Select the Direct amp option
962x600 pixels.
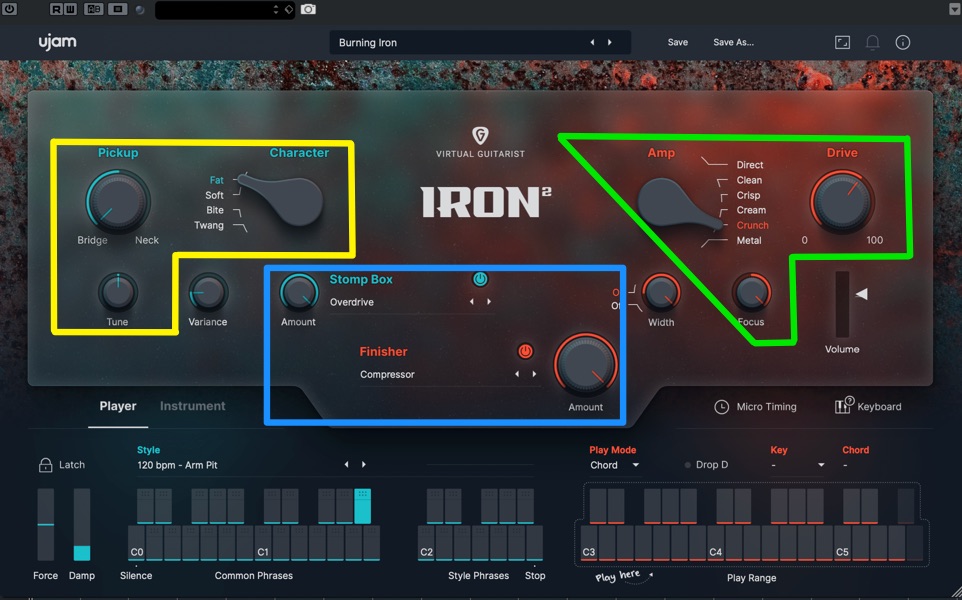(750, 165)
